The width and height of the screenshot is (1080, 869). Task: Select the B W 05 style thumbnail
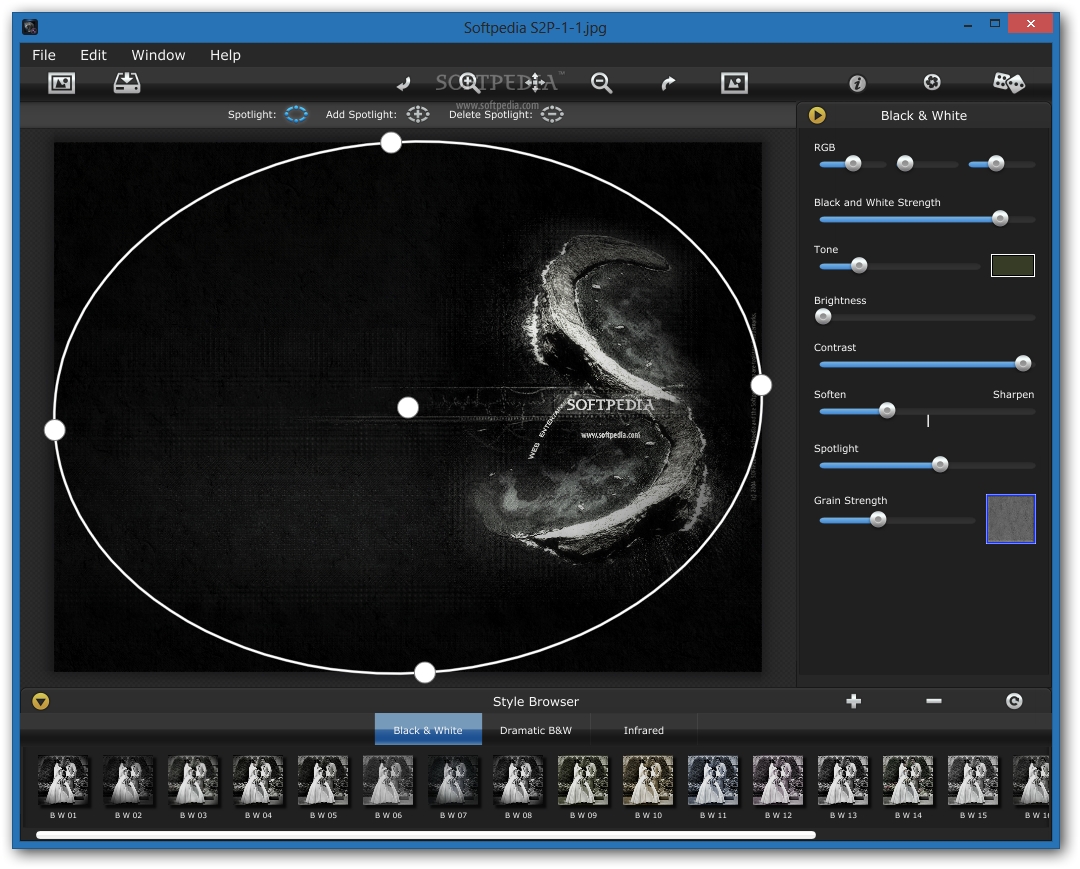323,780
